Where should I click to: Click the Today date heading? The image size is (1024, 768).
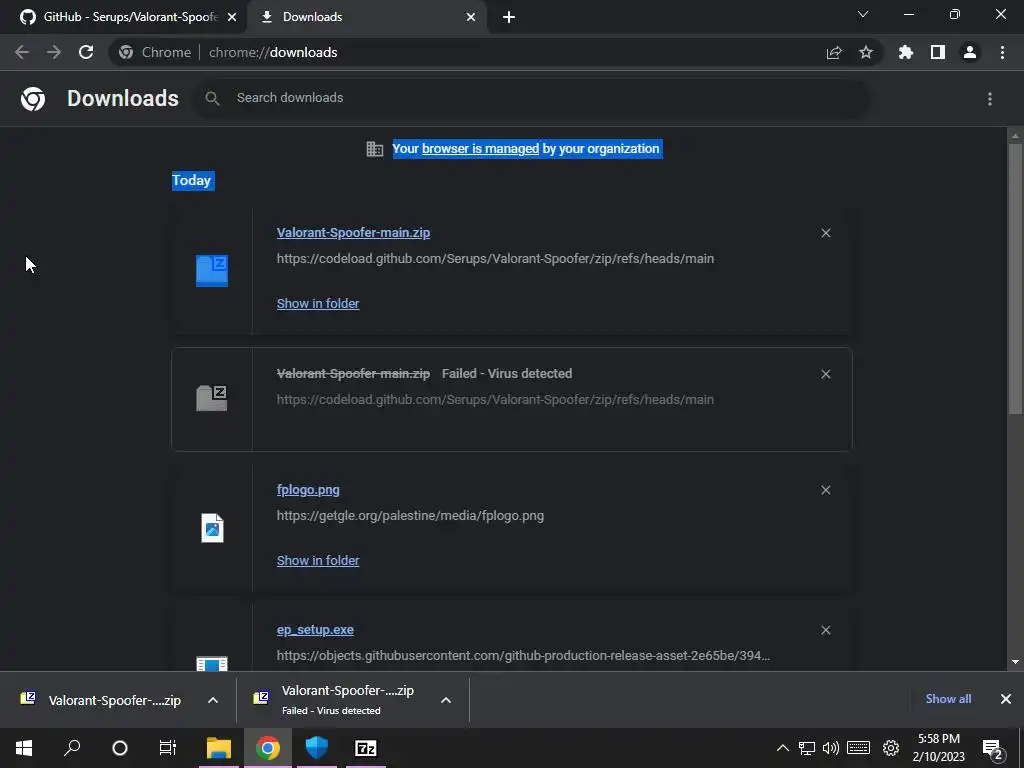(191, 180)
